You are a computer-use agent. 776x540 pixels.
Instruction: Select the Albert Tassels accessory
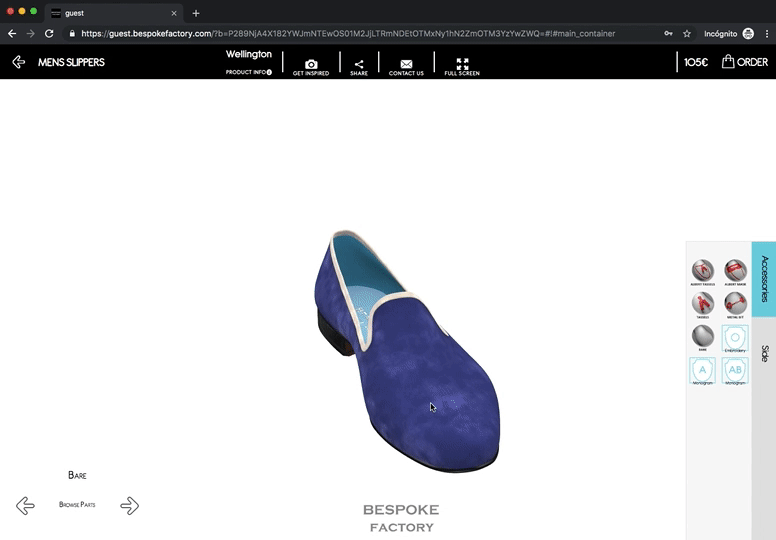click(703, 270)
